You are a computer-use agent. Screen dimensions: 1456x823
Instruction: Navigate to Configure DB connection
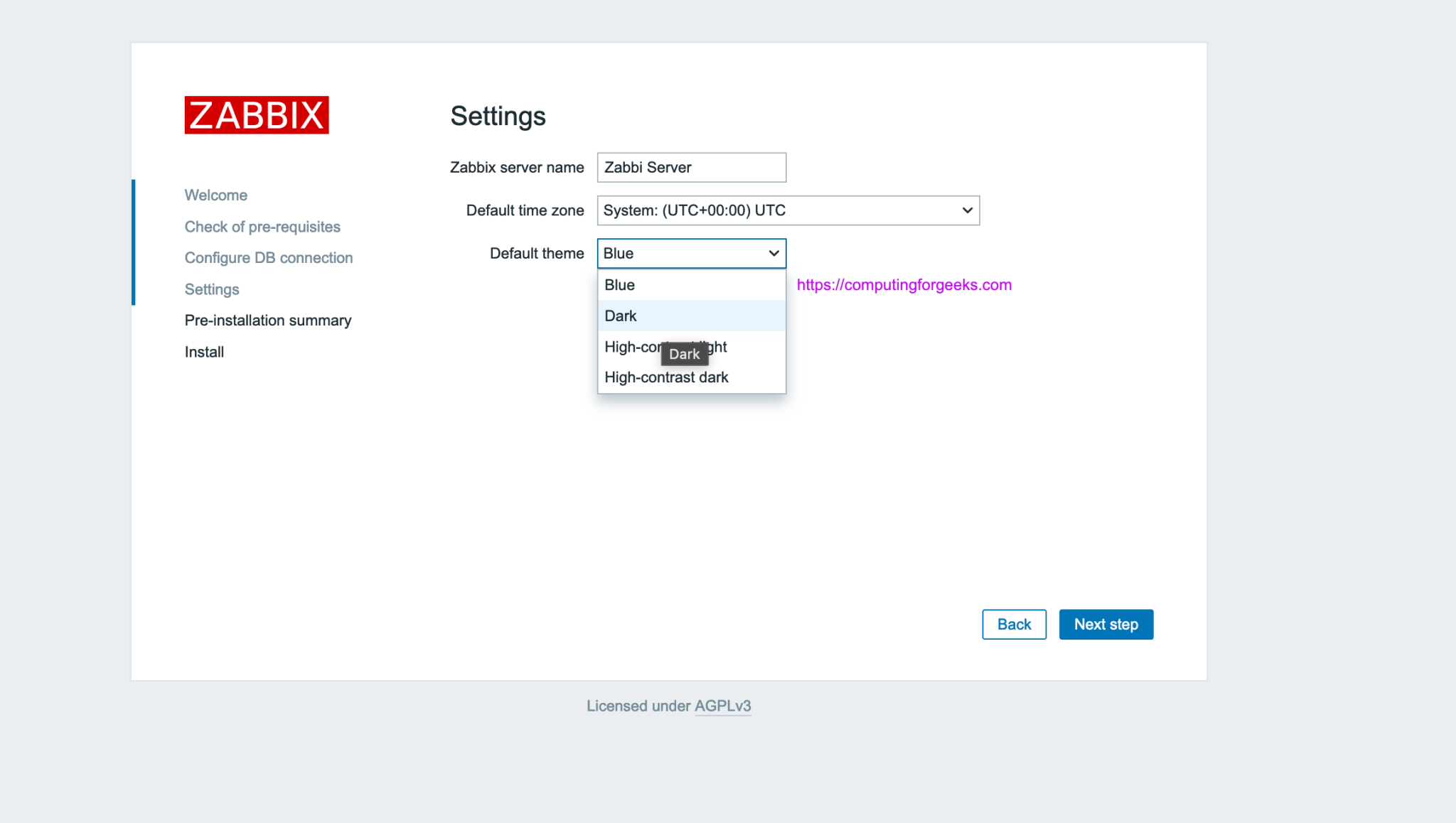[x=268, y=257]
